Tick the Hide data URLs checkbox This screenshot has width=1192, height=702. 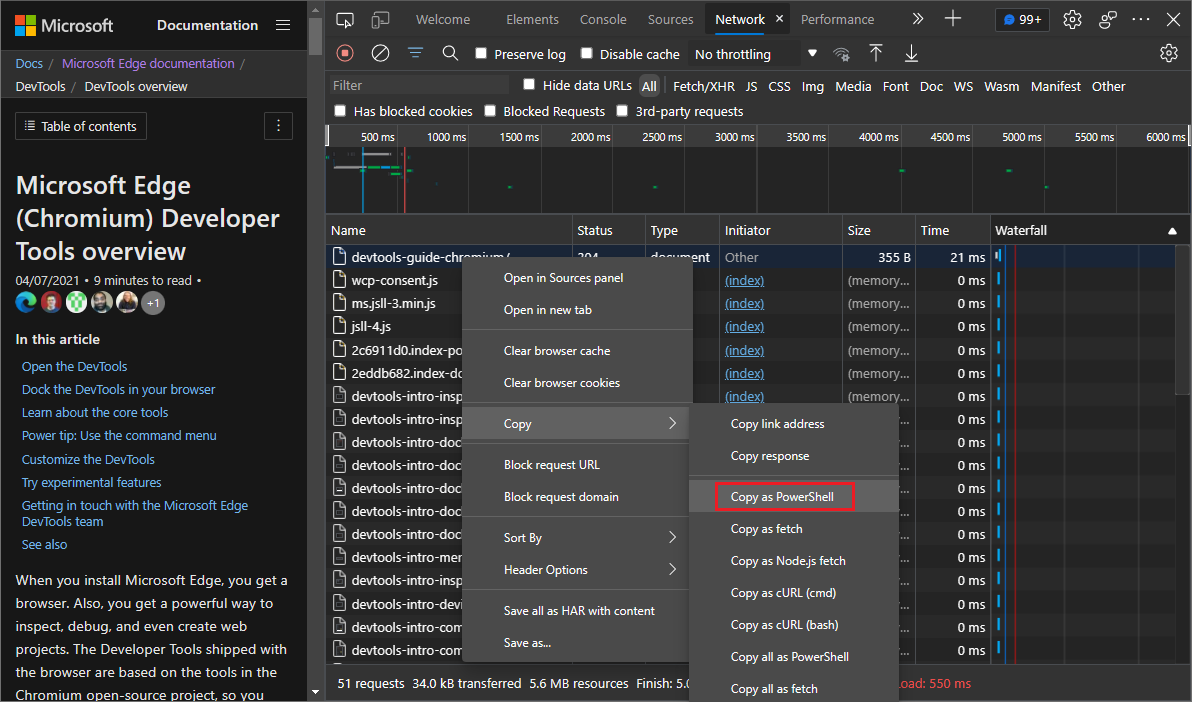click(530, 85)
